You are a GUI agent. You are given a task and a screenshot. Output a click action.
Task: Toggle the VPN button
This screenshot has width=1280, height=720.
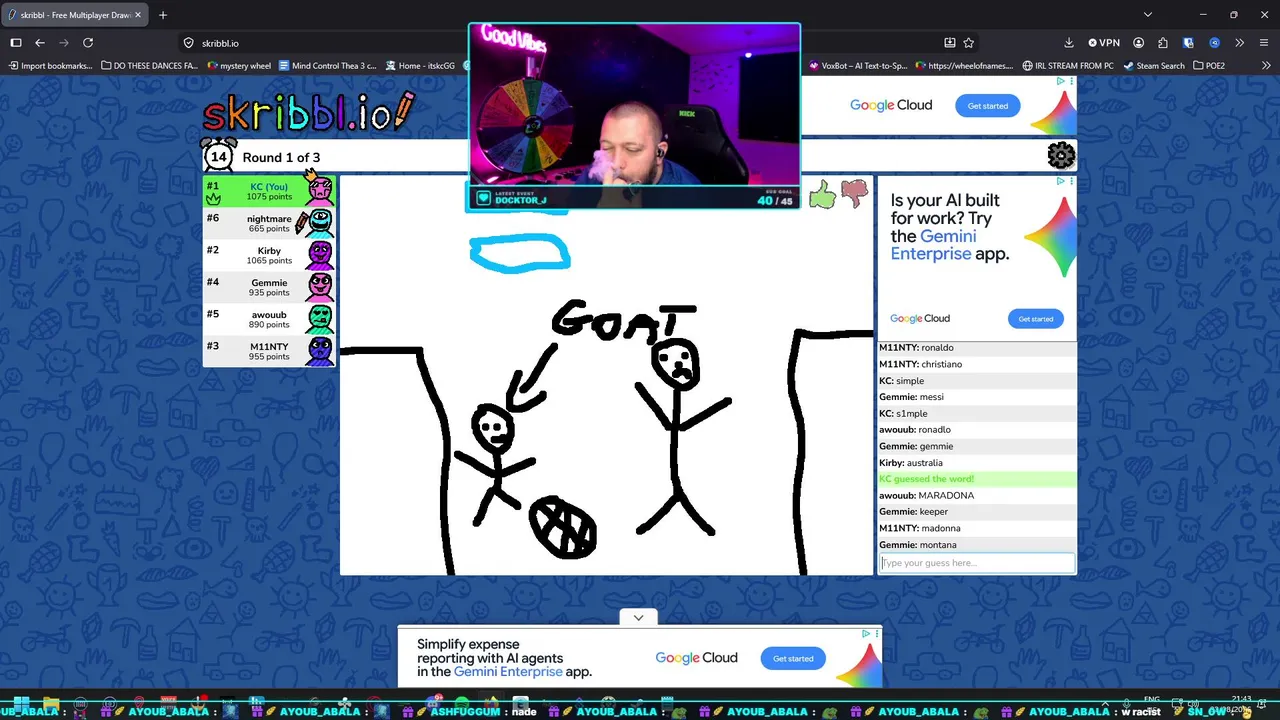[1104, 43]
